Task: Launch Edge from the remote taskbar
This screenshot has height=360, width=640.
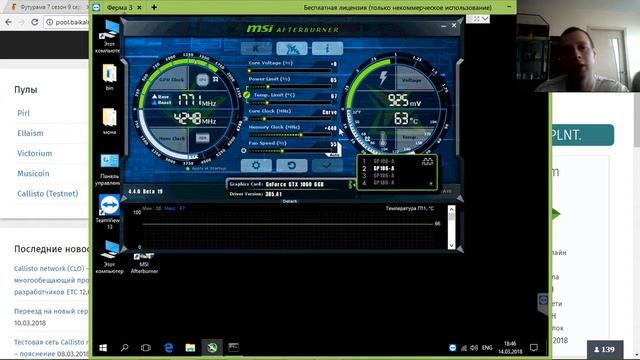Action: tap(168, 348)
